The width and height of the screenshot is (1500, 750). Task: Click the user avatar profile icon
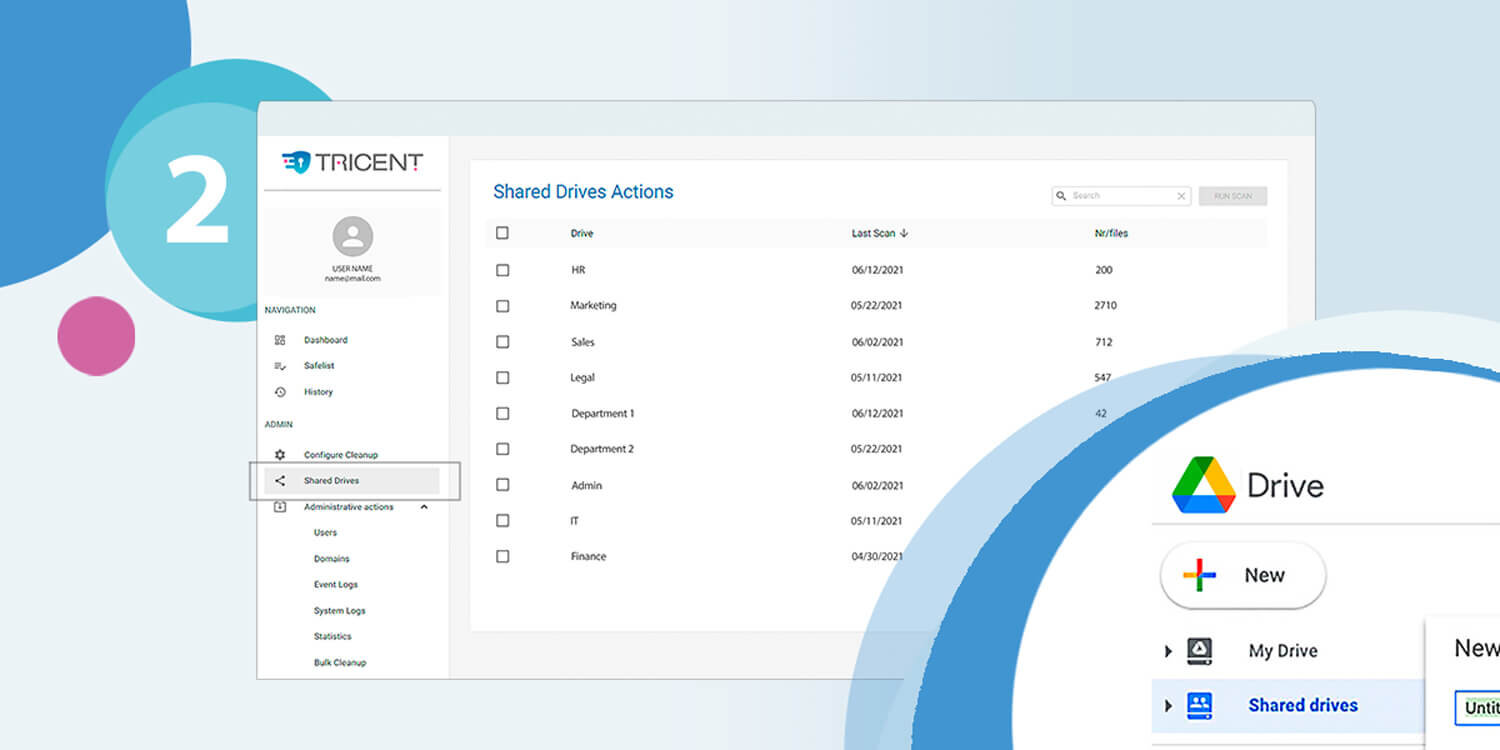[352, 237]
